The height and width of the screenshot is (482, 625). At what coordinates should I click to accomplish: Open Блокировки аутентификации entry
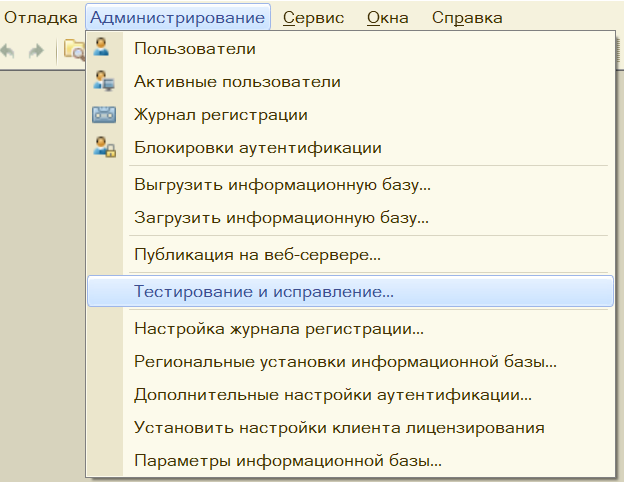350,148
